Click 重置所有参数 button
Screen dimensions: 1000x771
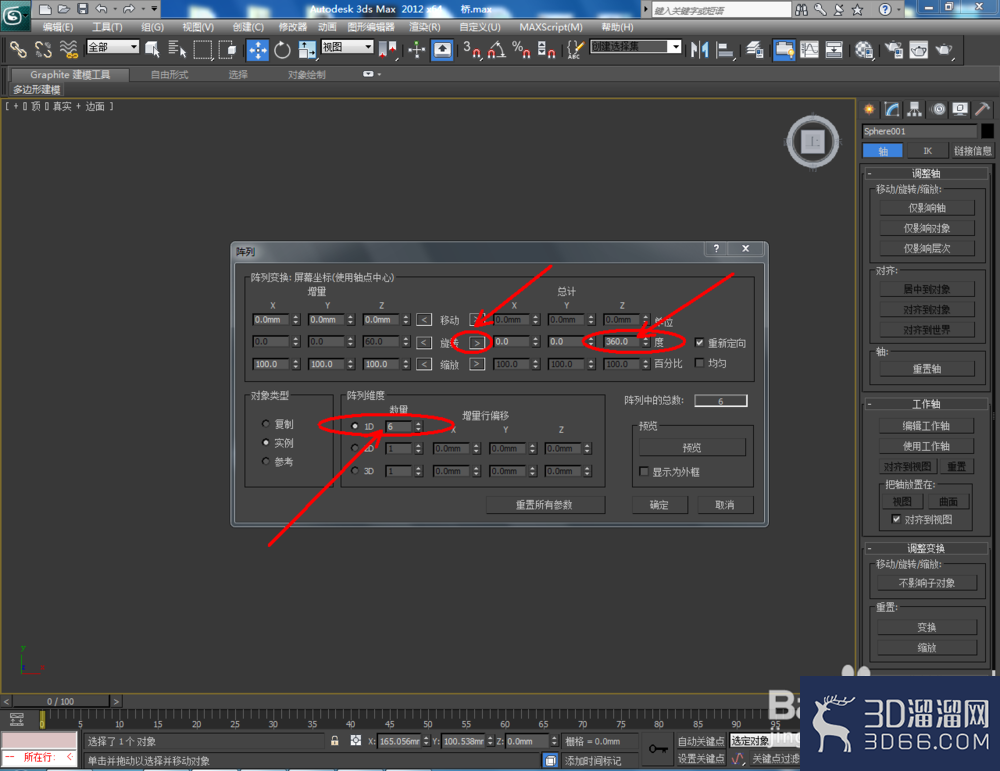(x=545, y=505)
